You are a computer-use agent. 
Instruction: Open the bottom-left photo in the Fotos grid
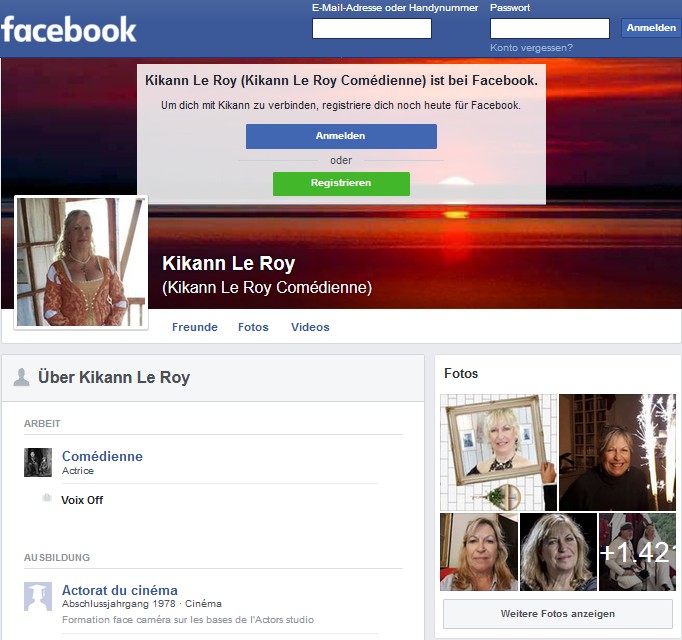pos(479,552)
